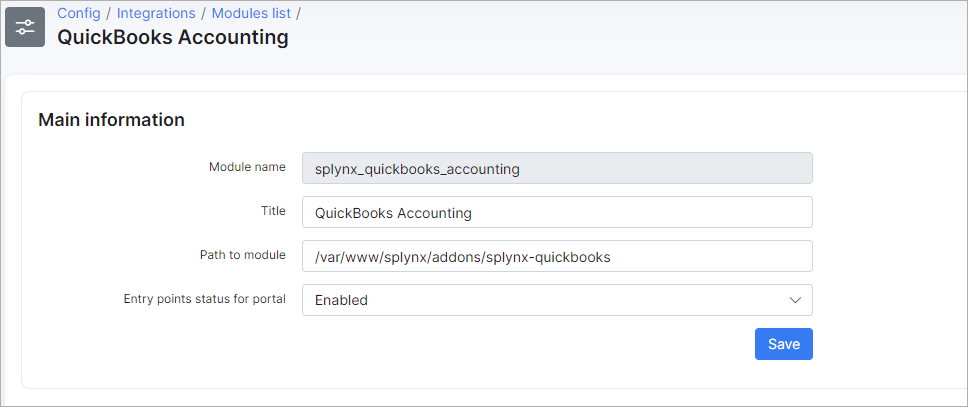Click the Path to module label
Screen dimensions: 968x407
243,255
